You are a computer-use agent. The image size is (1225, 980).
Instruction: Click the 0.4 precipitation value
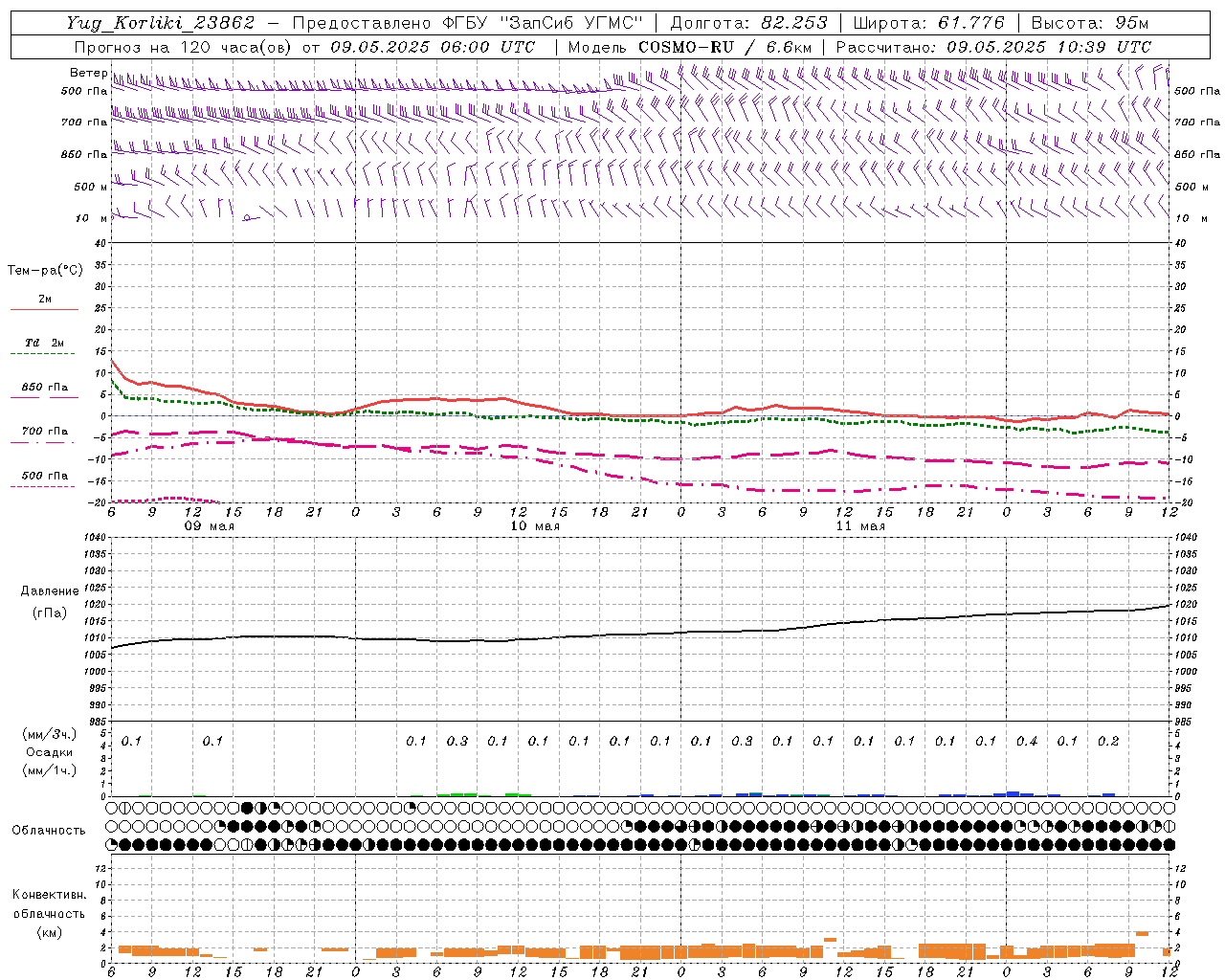pos(1027,742)
